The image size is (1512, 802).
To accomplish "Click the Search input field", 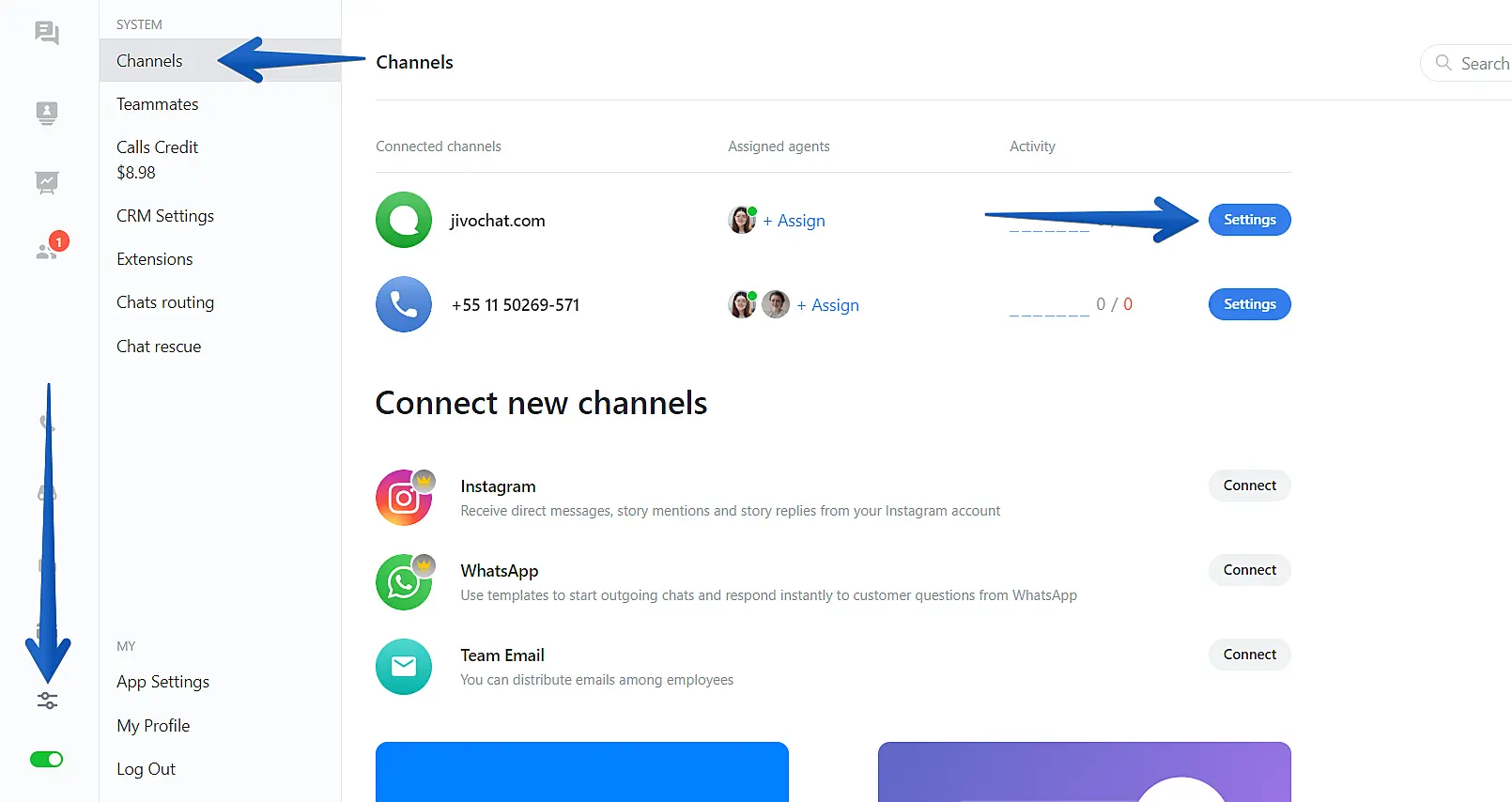I will tap(1467, 63).
